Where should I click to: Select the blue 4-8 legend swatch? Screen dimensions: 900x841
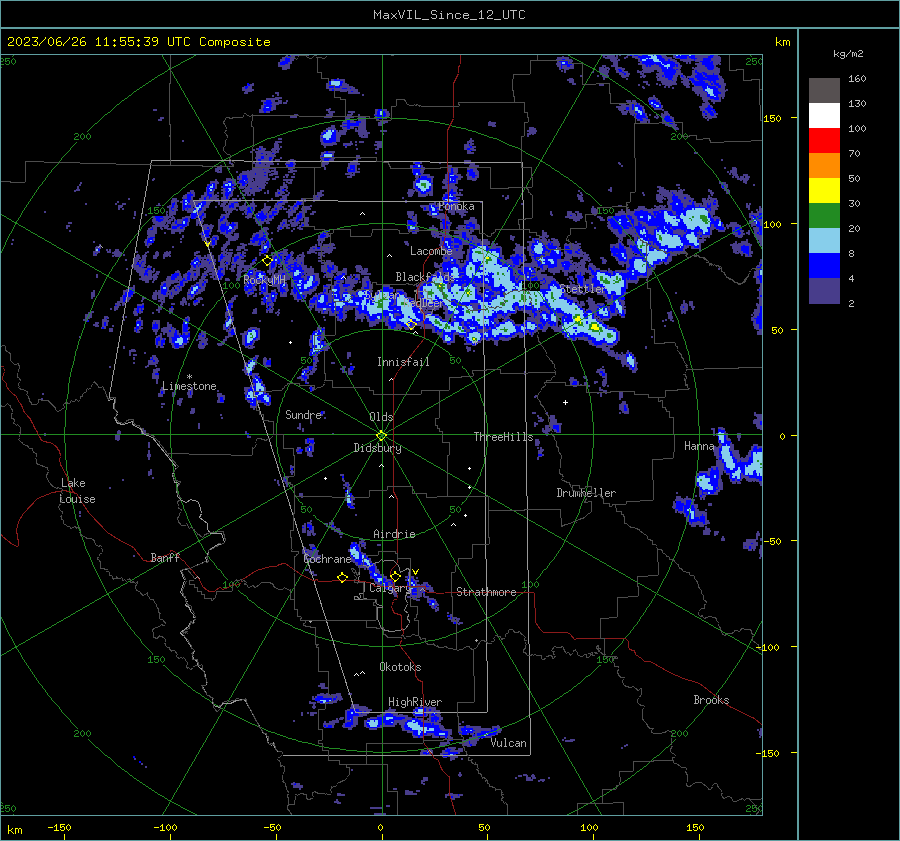824,265
